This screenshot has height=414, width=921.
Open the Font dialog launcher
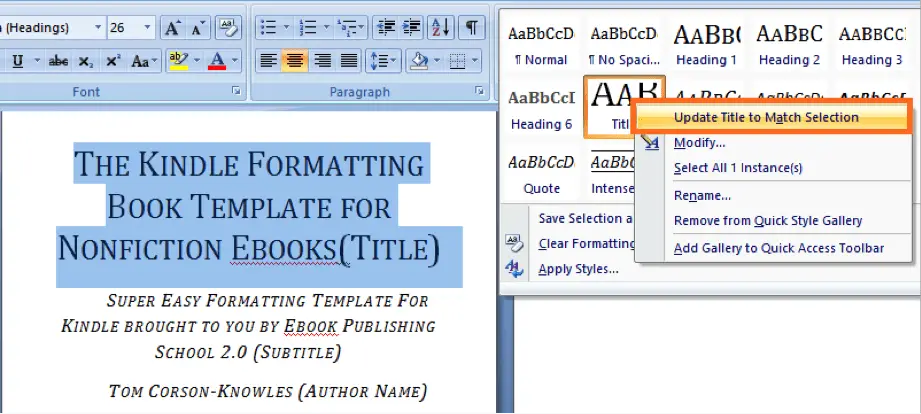point(236,91)
